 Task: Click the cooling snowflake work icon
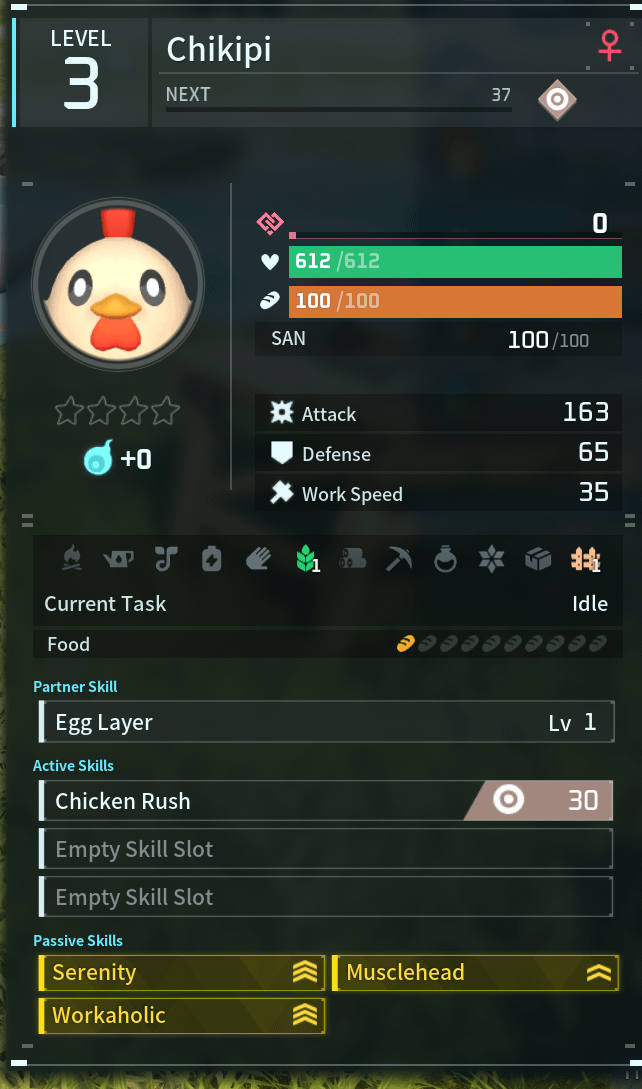491,559
